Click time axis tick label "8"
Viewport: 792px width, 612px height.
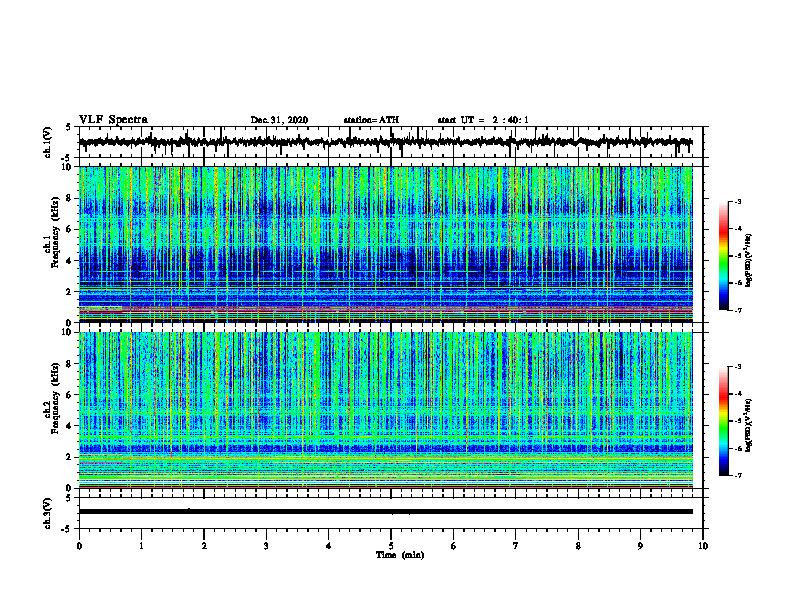pos(578,546)
